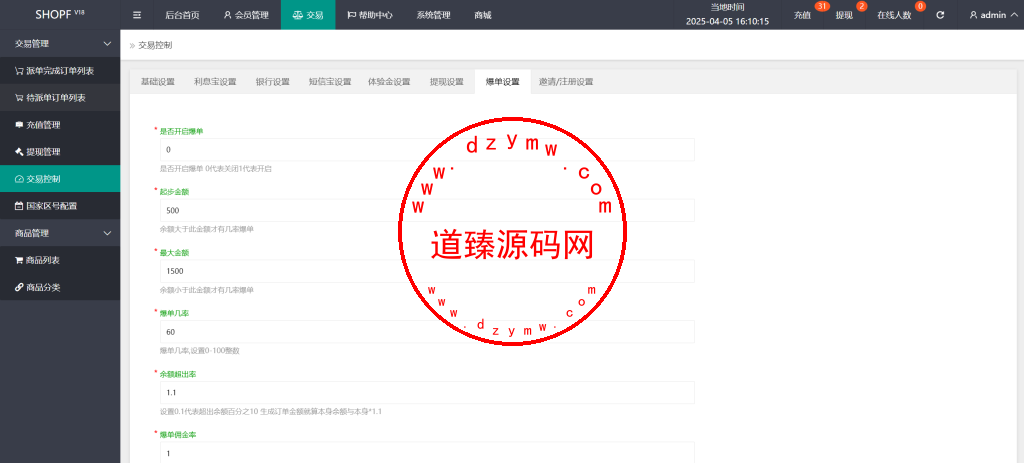1024x463 pixels.
Task: Click the 最大金额 input showing 1500
Action: click(x=427, y=271)
